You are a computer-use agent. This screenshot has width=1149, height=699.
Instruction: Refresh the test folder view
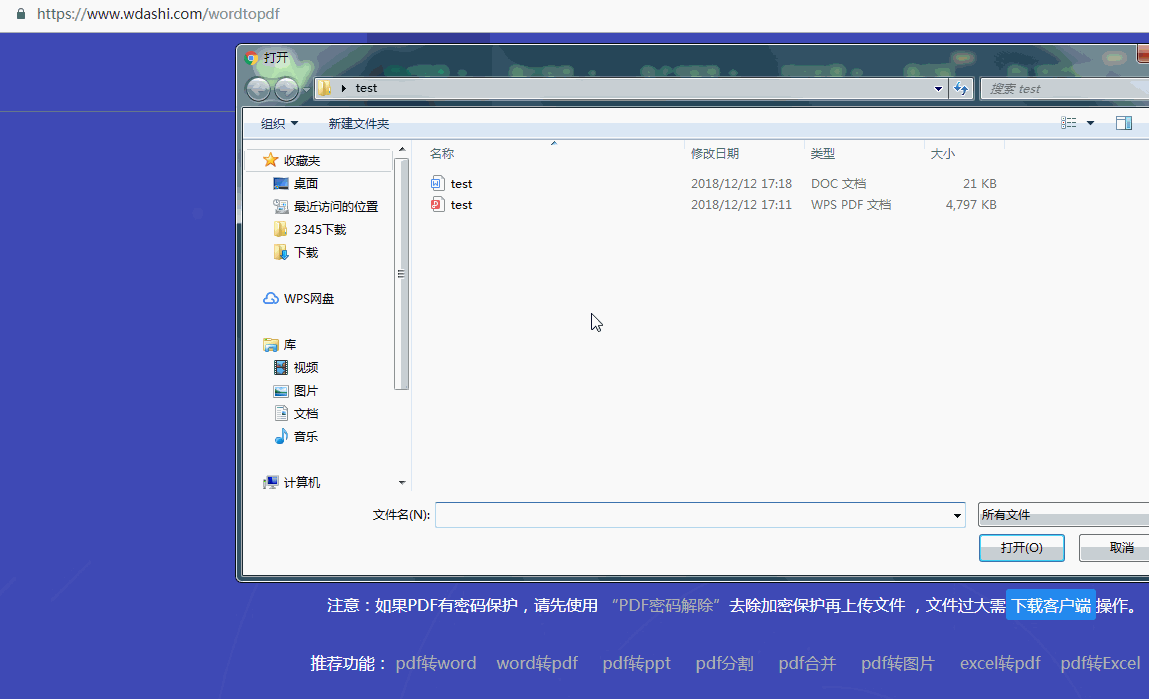(x=961, y=89)
